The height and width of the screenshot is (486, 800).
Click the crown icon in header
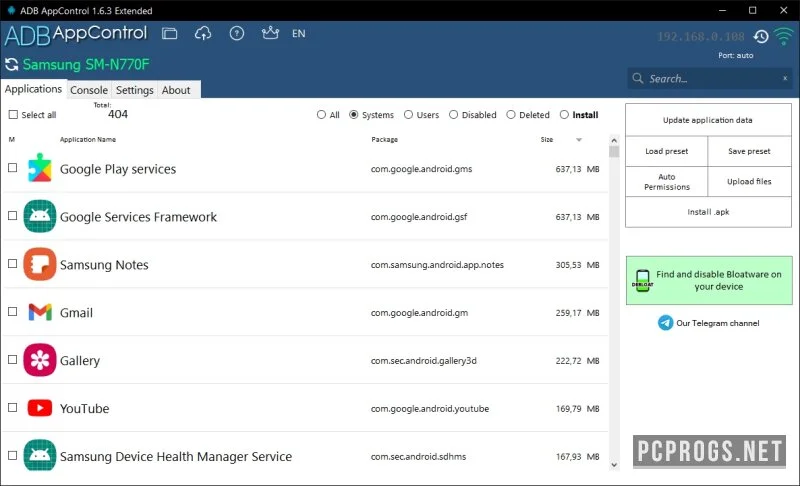[x=270, y=33]
